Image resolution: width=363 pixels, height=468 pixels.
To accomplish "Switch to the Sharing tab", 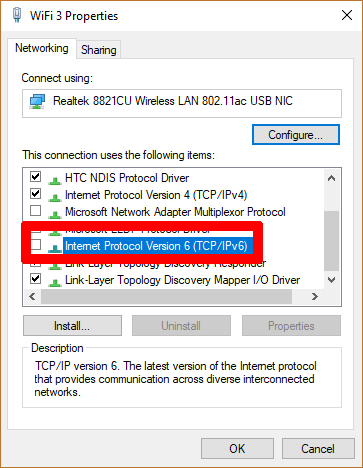I will (x=99, y=50).
